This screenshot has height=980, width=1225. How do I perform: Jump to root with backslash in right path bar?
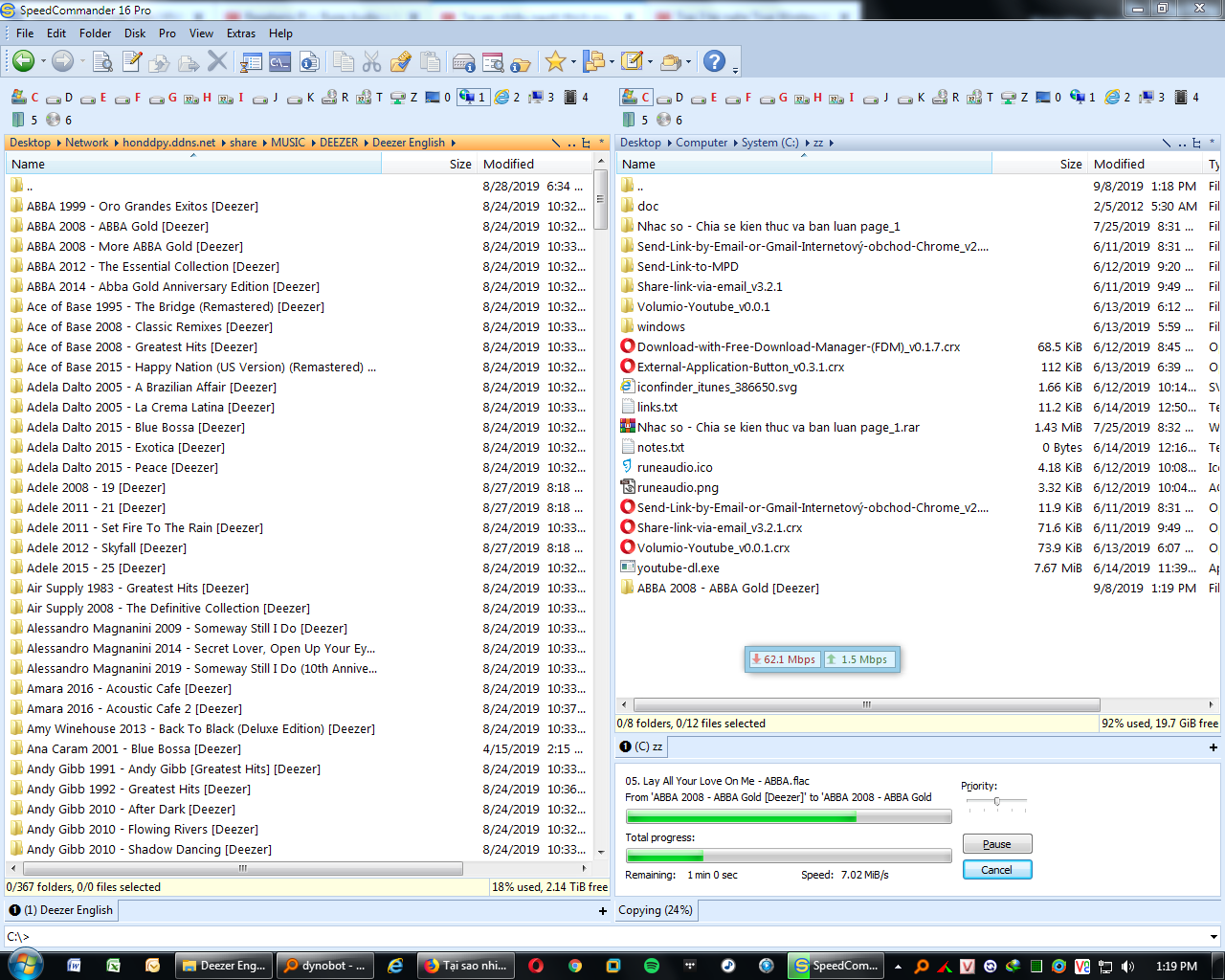coord(1166,143)
